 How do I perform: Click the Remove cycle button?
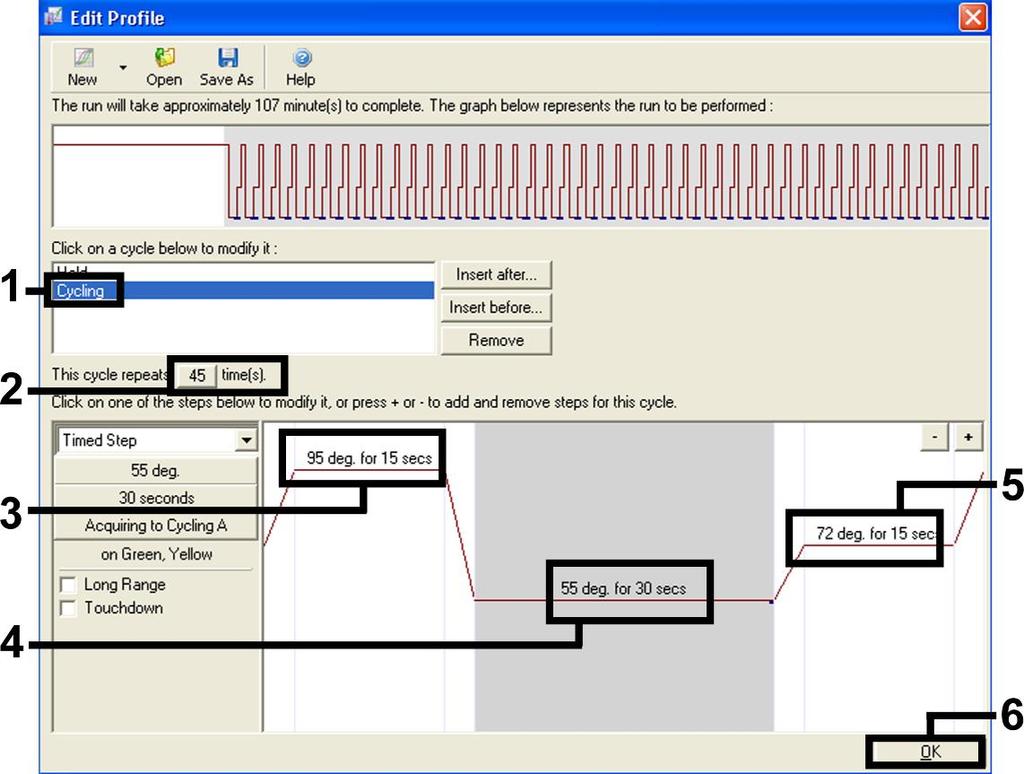click(x=496, y=340)
